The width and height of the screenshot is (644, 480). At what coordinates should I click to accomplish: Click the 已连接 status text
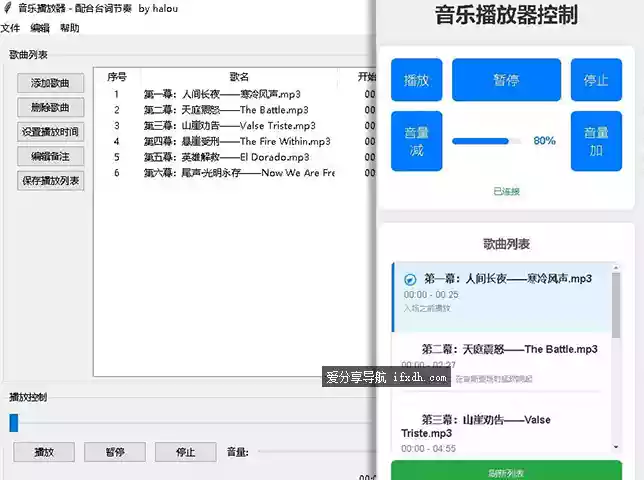pos(506,191)
